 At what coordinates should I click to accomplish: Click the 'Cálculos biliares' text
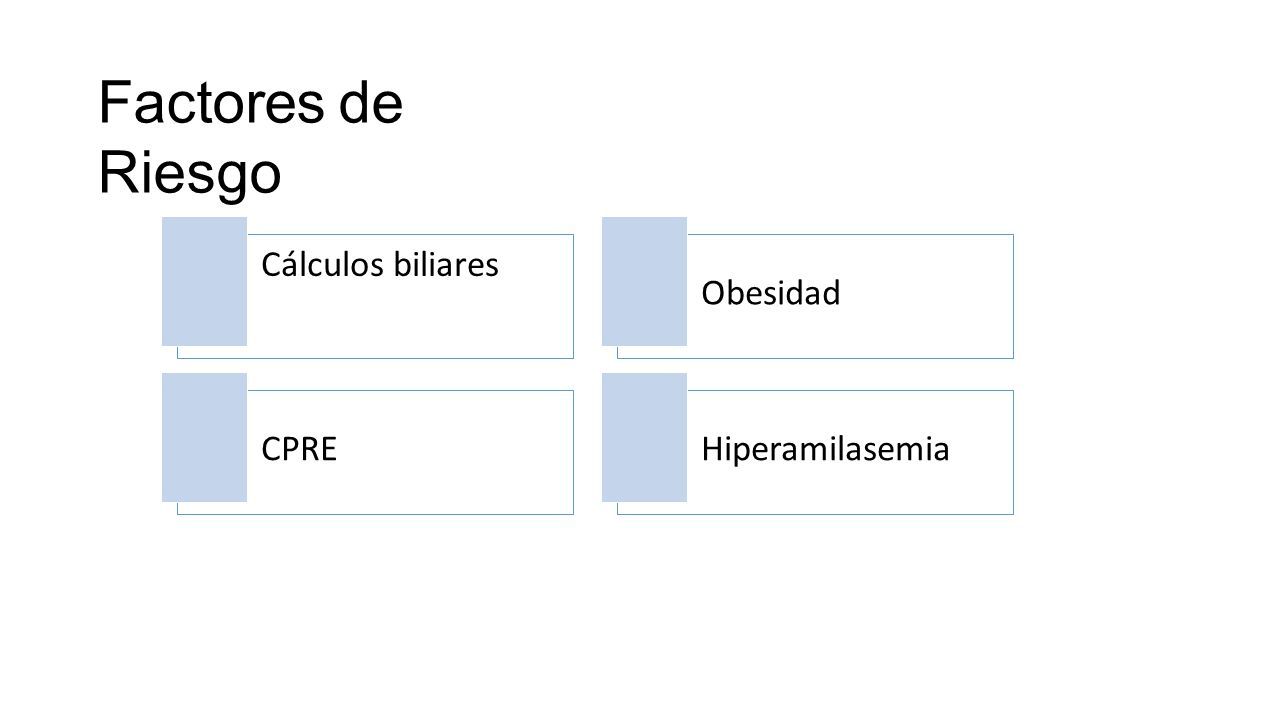coord(380,265)
